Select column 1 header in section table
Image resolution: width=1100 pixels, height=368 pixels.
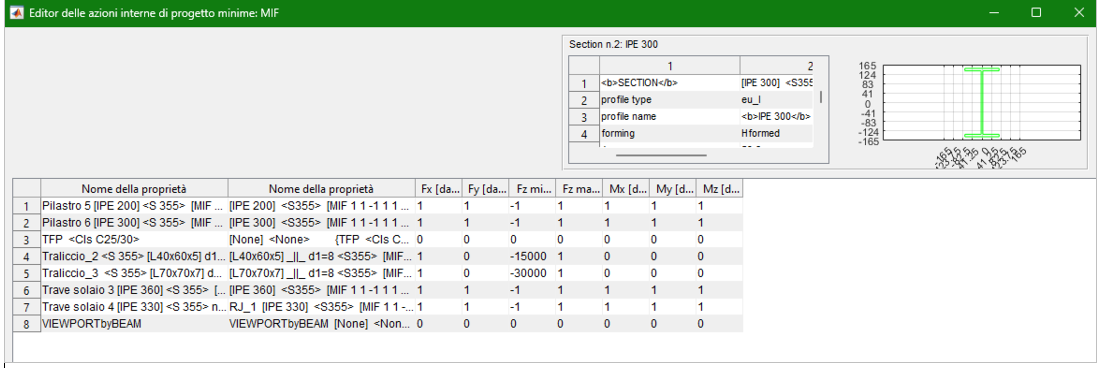point(669,66)
